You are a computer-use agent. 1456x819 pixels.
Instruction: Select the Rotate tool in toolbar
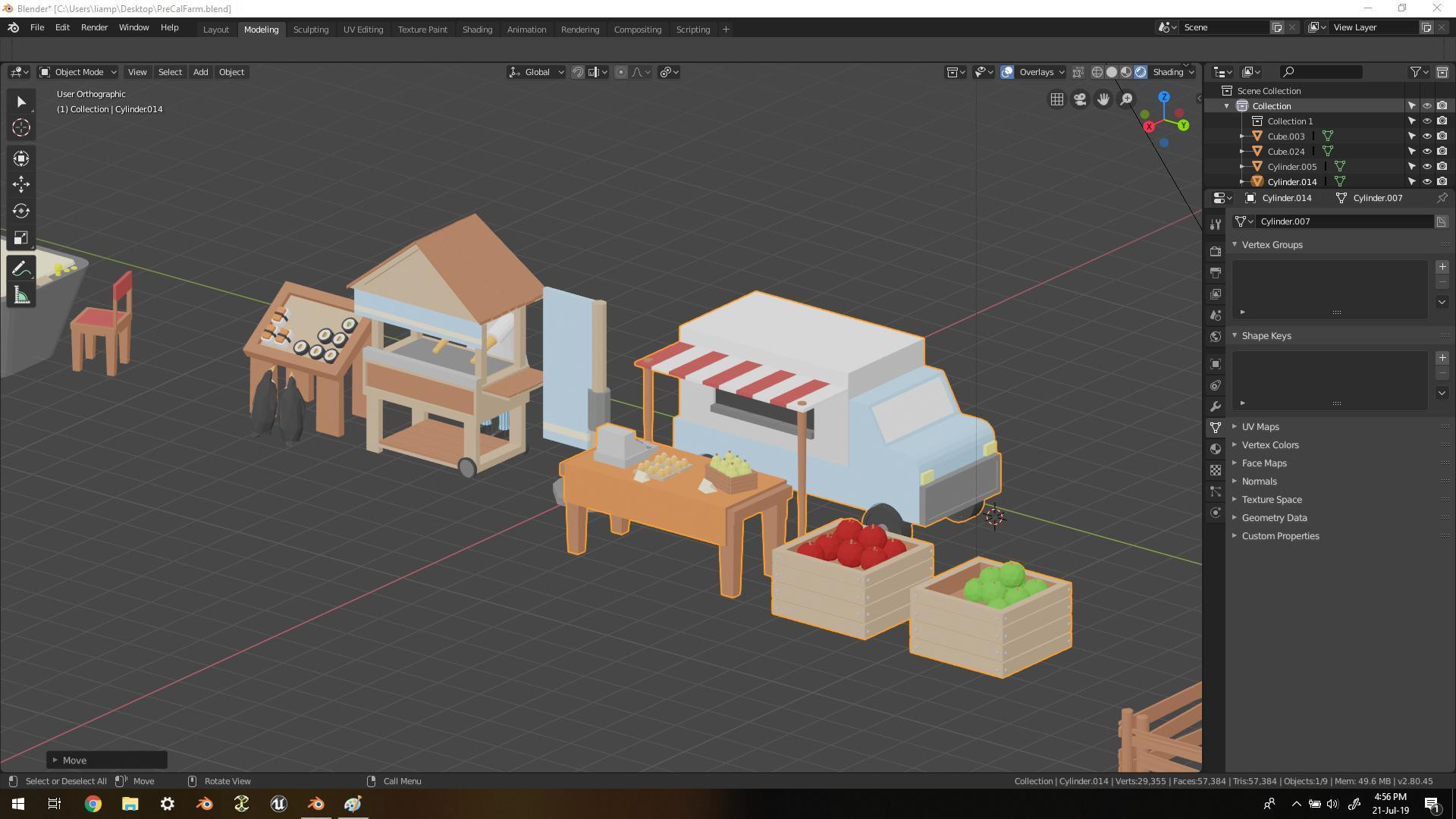[21, 212]
